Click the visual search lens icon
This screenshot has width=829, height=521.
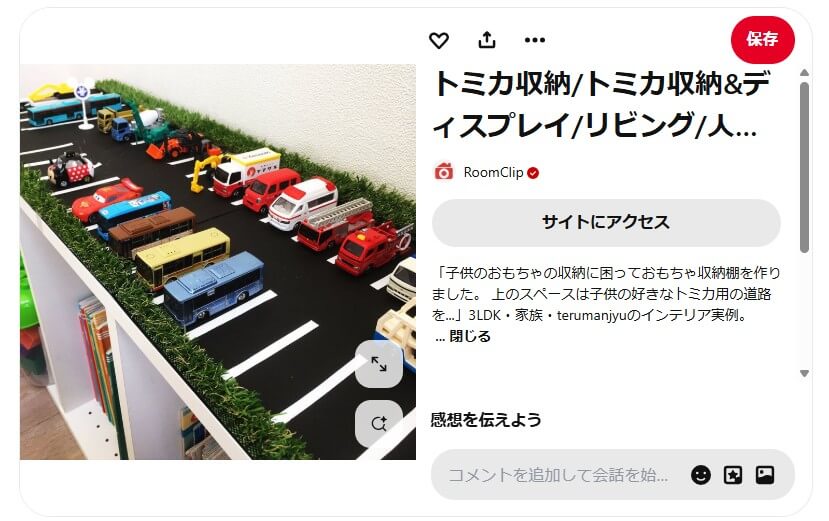point(379,424)
